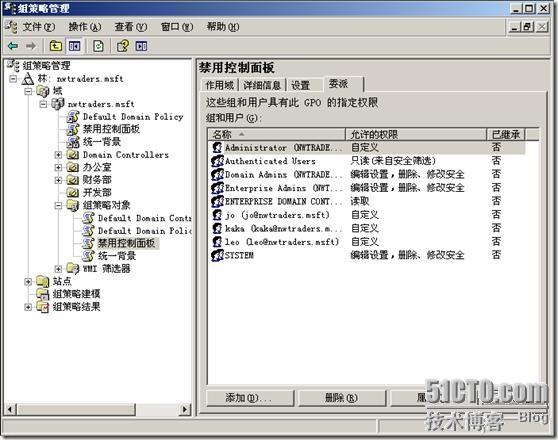Collapse the 组策略对象 node
The height and width of the screenshot is (440, 558).
coord(58,205)
